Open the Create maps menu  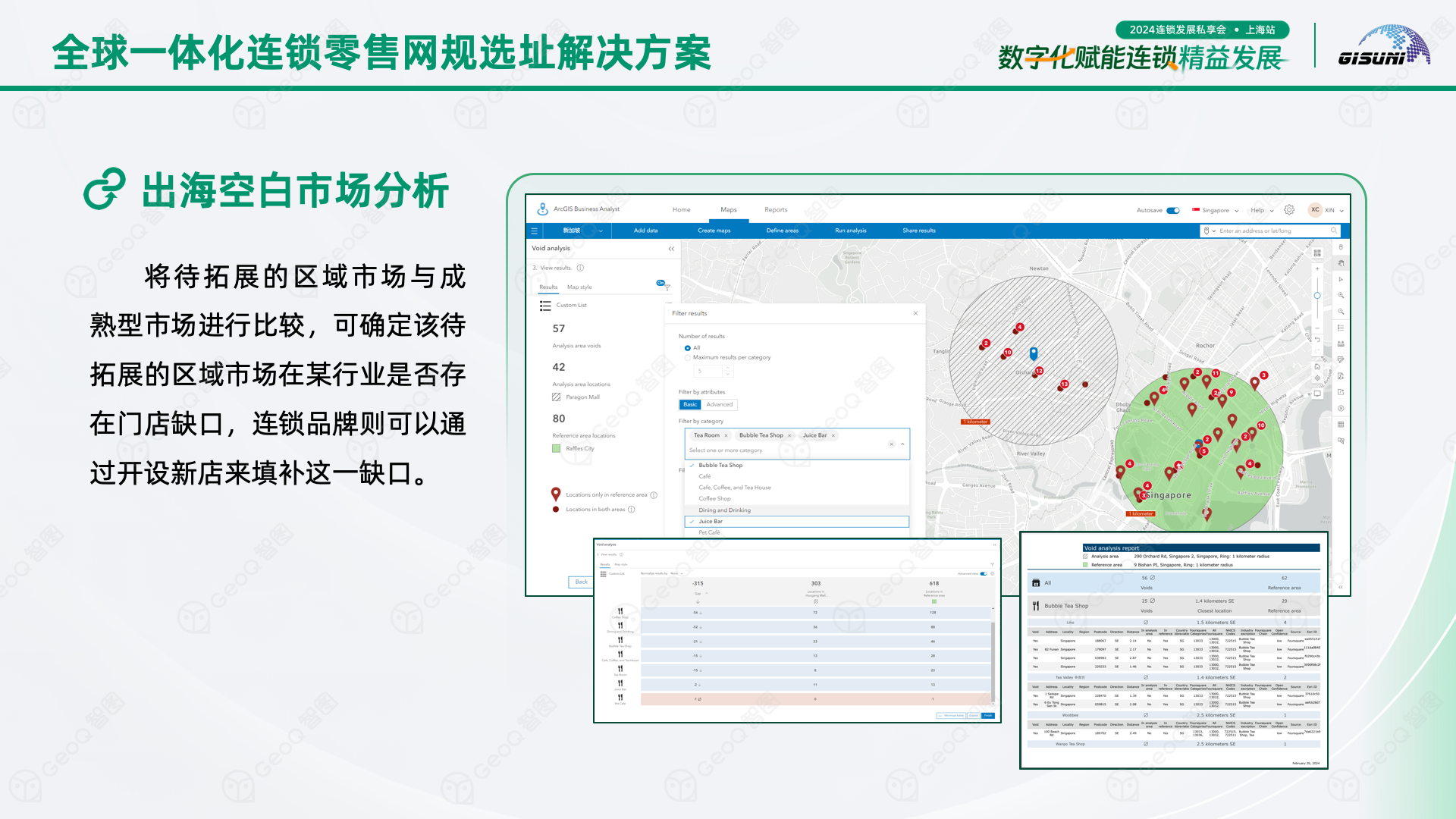point(714,231)
